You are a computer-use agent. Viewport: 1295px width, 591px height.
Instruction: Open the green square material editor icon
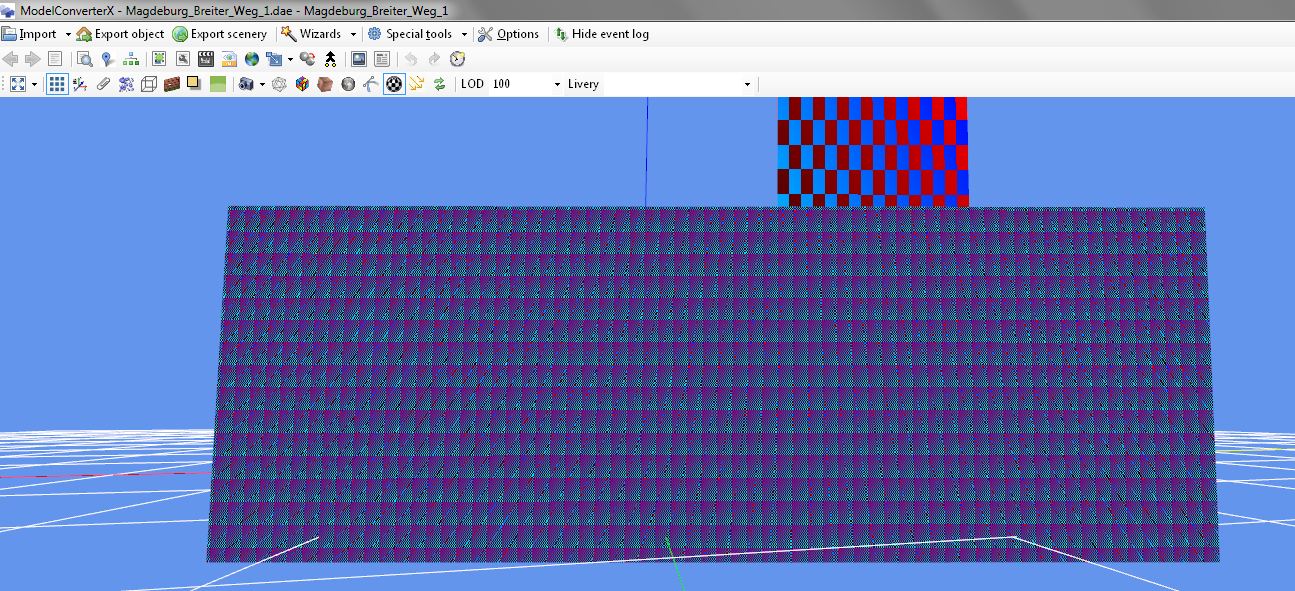[159, 59]
